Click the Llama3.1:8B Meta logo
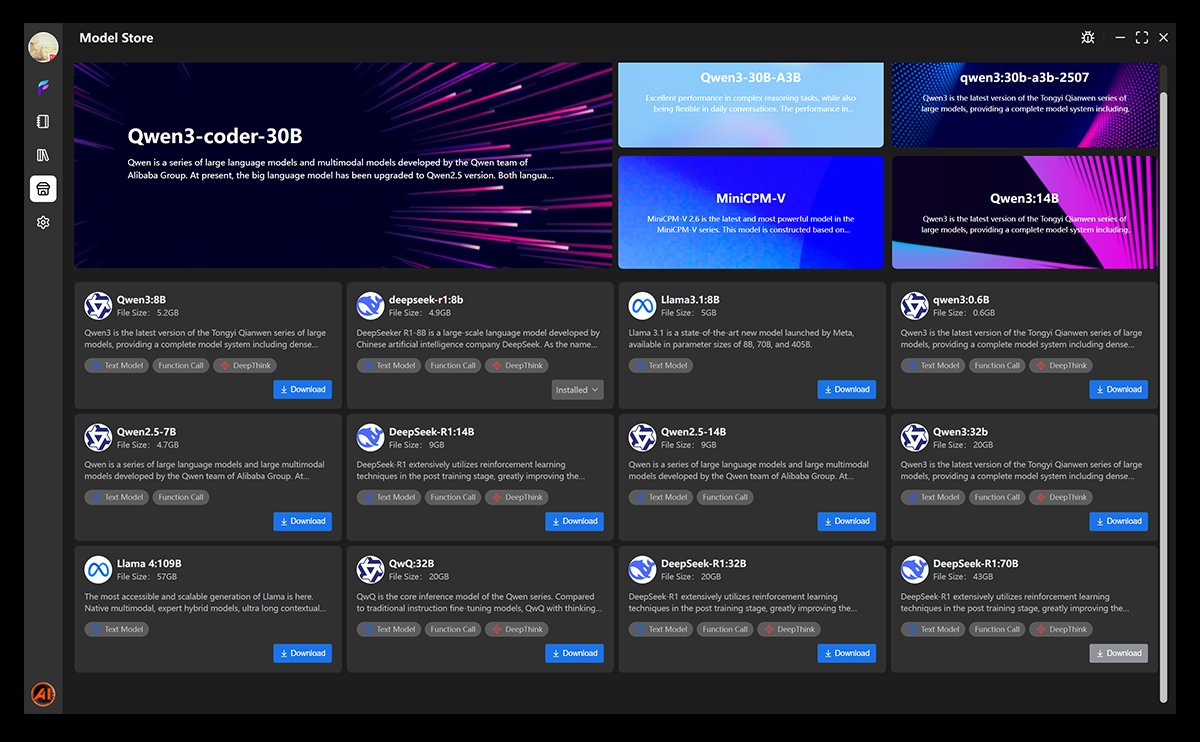Screen dimensions: 1200x742 (x=642, y=305)
